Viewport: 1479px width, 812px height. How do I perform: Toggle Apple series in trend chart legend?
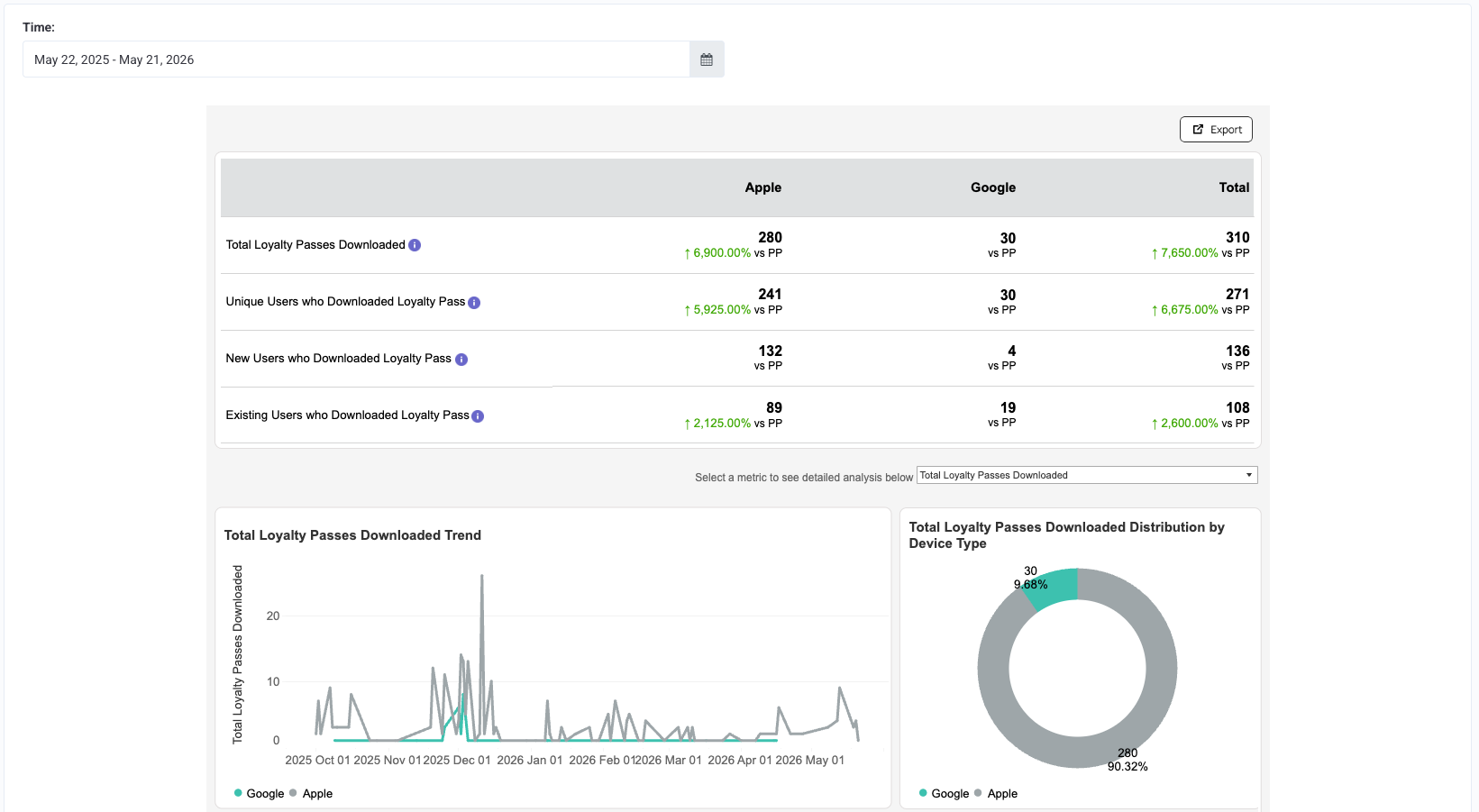coord(311,793)
